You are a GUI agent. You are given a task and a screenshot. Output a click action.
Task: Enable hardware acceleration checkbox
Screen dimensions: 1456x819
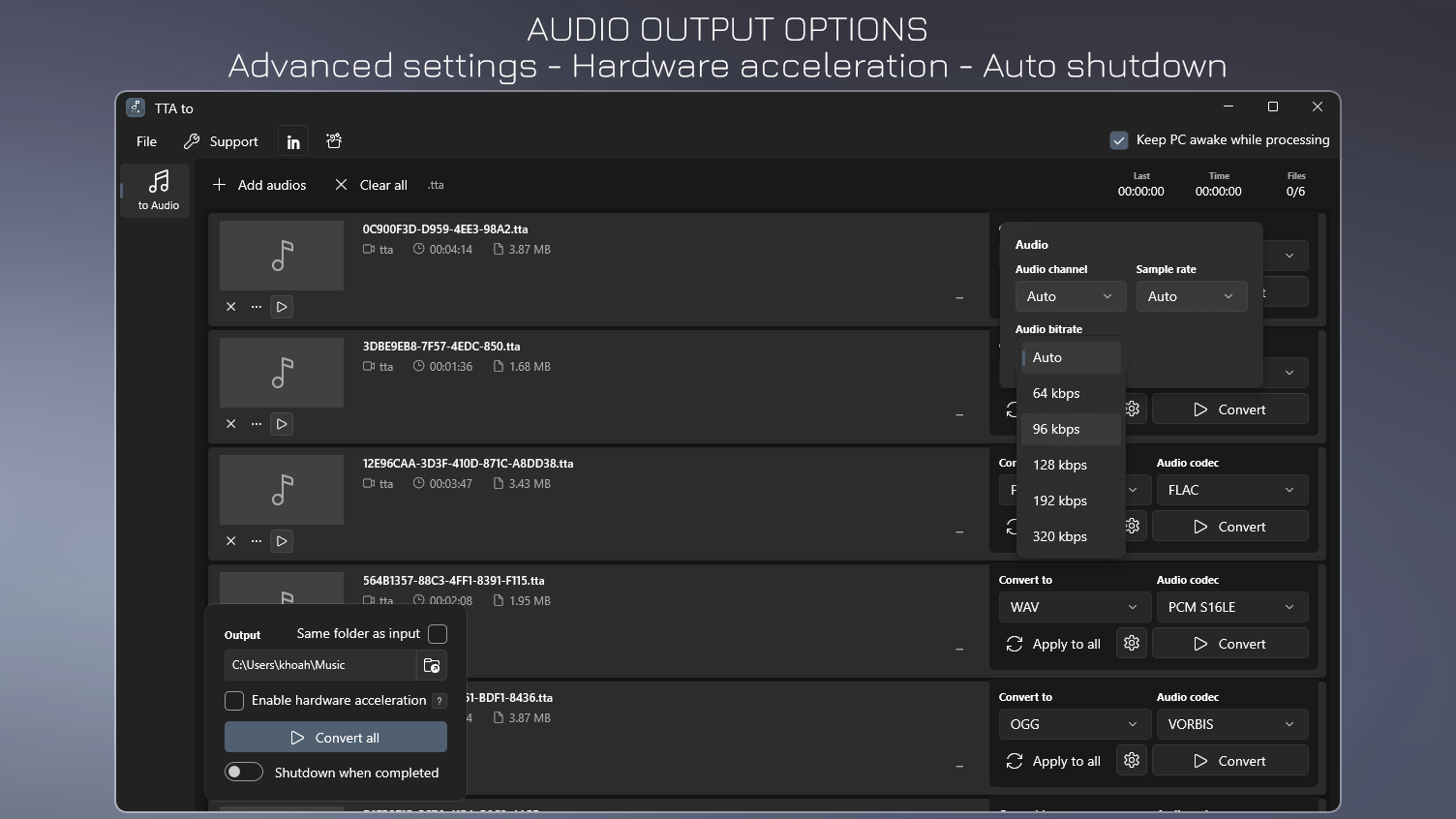pos(234,700)
